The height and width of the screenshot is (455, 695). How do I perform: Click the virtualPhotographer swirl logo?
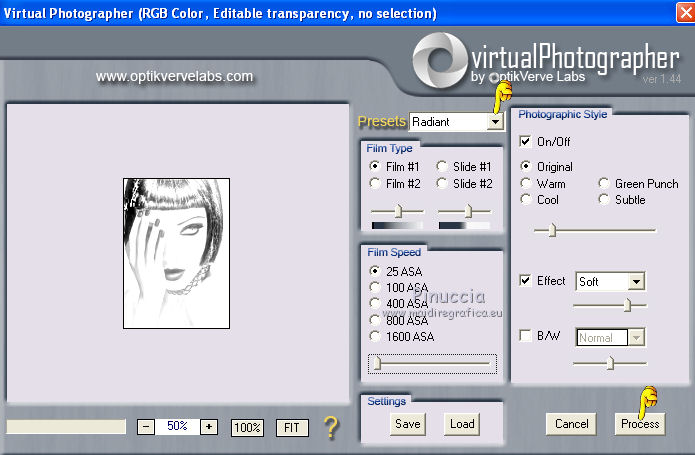pyautogui.click(x=440, y=60)
